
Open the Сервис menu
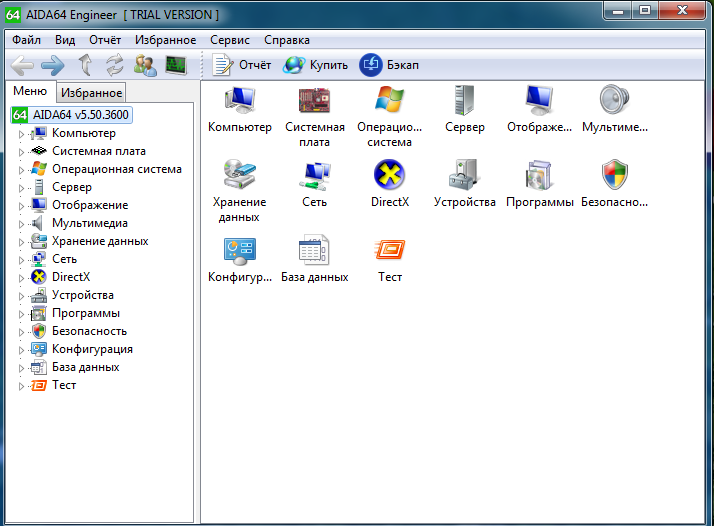[230, 40]
